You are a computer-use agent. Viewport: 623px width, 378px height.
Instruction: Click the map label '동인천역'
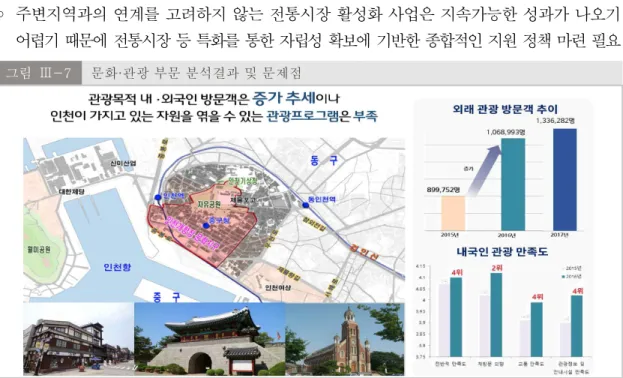322,199
